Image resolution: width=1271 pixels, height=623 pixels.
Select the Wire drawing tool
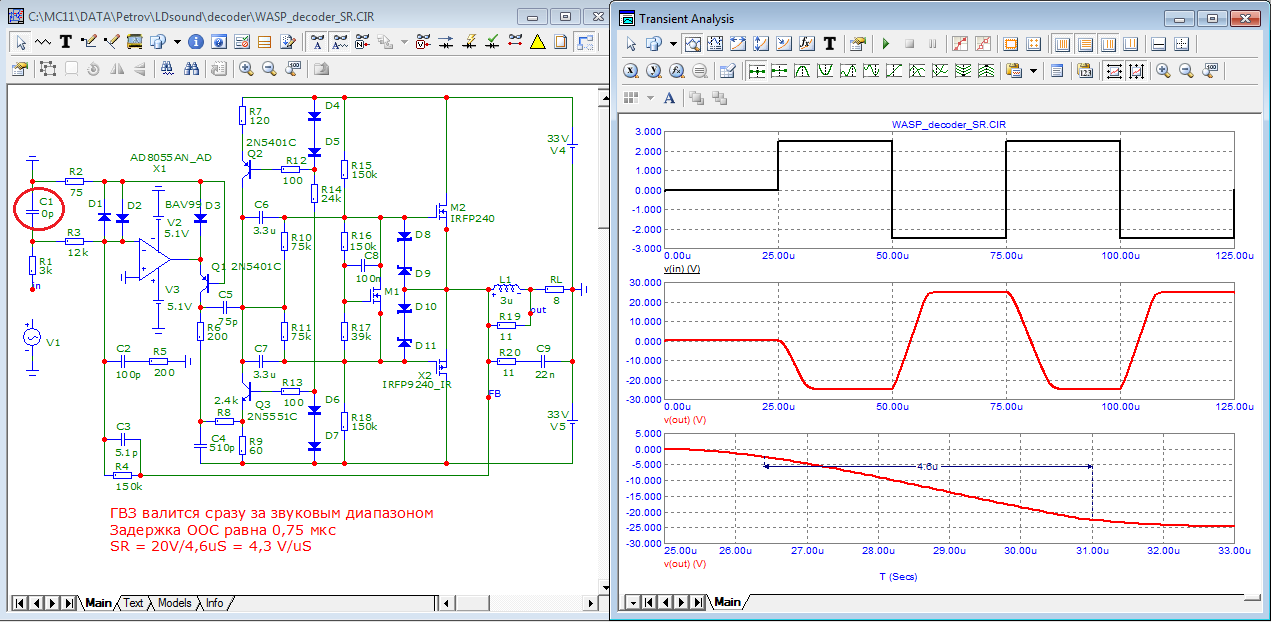click(x=43, y=42)
